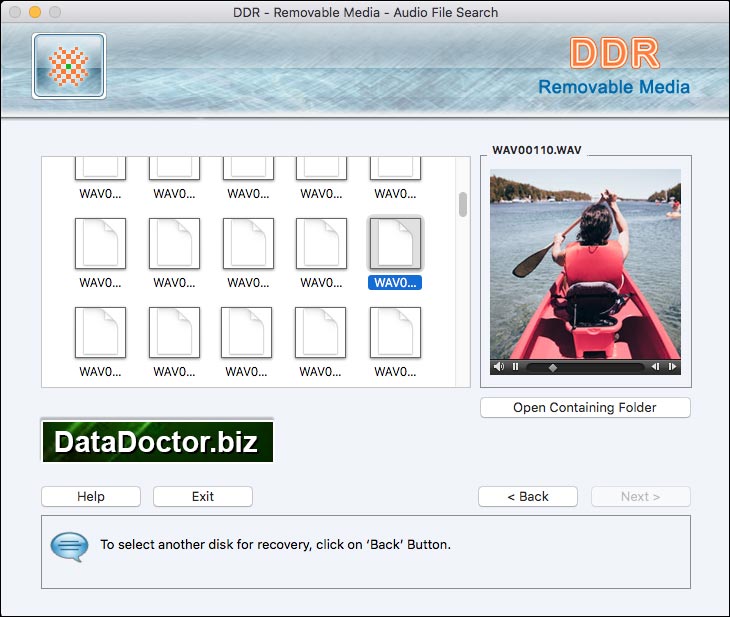730x617 pixels.
Task: Open the DataDoctor.biz banner link
Action: [x=157, y=441]
